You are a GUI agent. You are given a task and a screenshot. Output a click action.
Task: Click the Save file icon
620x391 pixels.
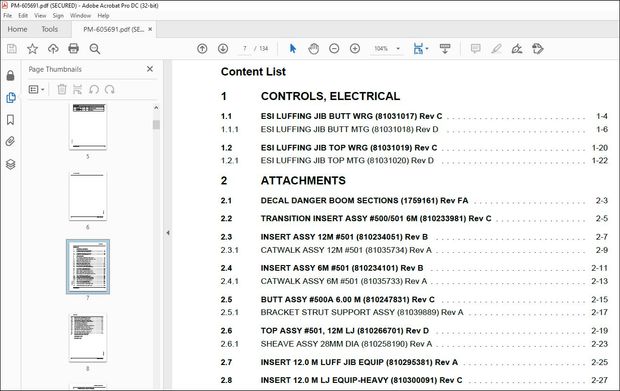[12, 49]
